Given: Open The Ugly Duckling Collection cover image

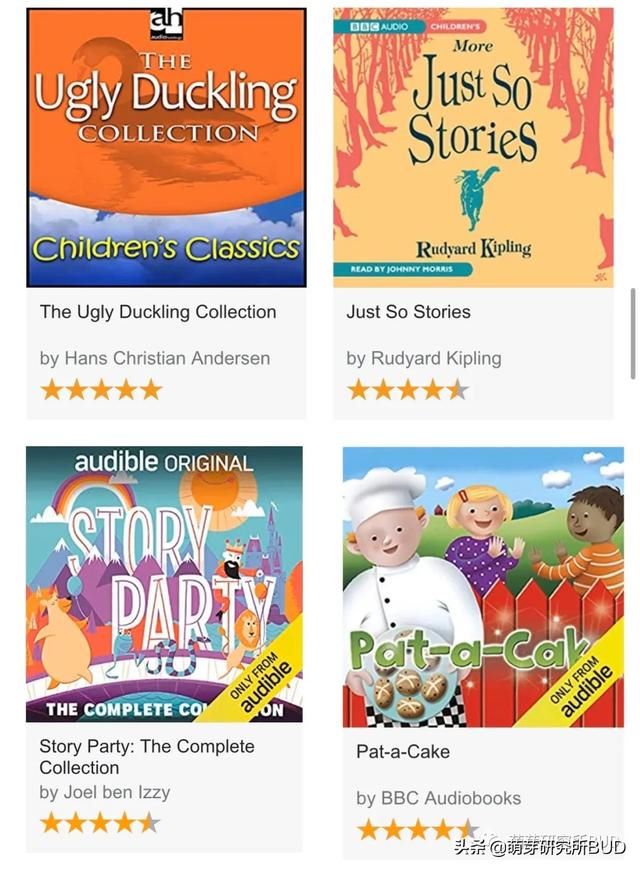Looking at the screenshot, I should [x=167, y=148].
